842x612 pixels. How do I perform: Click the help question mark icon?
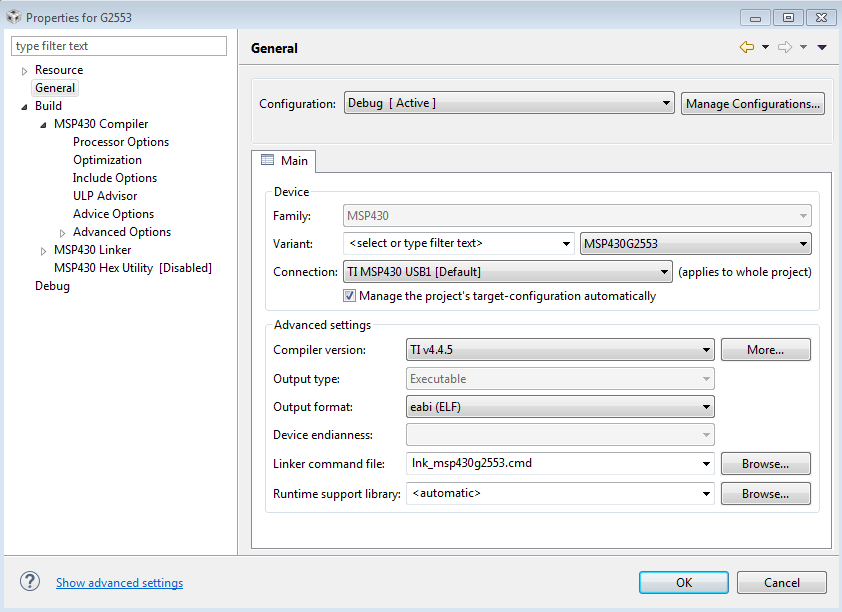[30, 582]
